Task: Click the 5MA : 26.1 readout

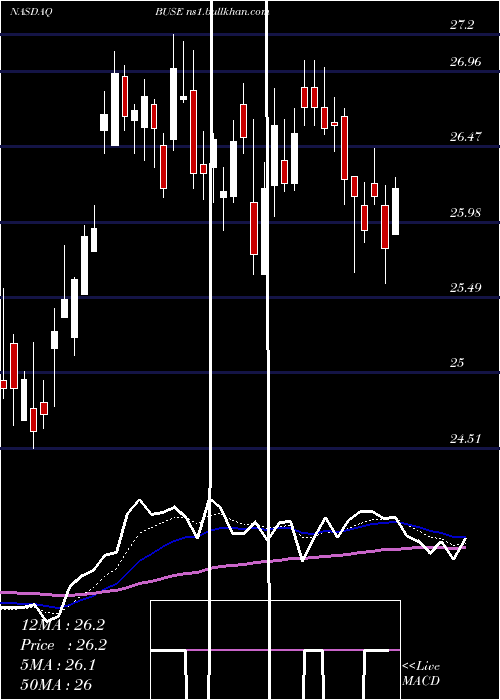Action: tap(58, 665)
